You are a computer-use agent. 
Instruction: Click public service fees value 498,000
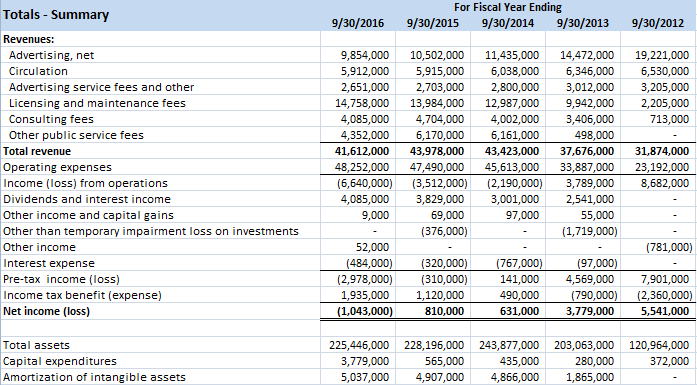pyautogui.click(x=594, y=135)
